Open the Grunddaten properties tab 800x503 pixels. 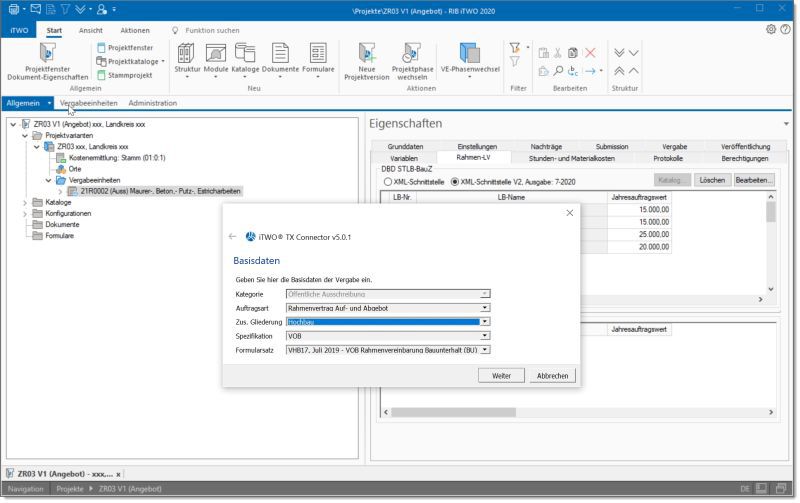coord(405,146)
